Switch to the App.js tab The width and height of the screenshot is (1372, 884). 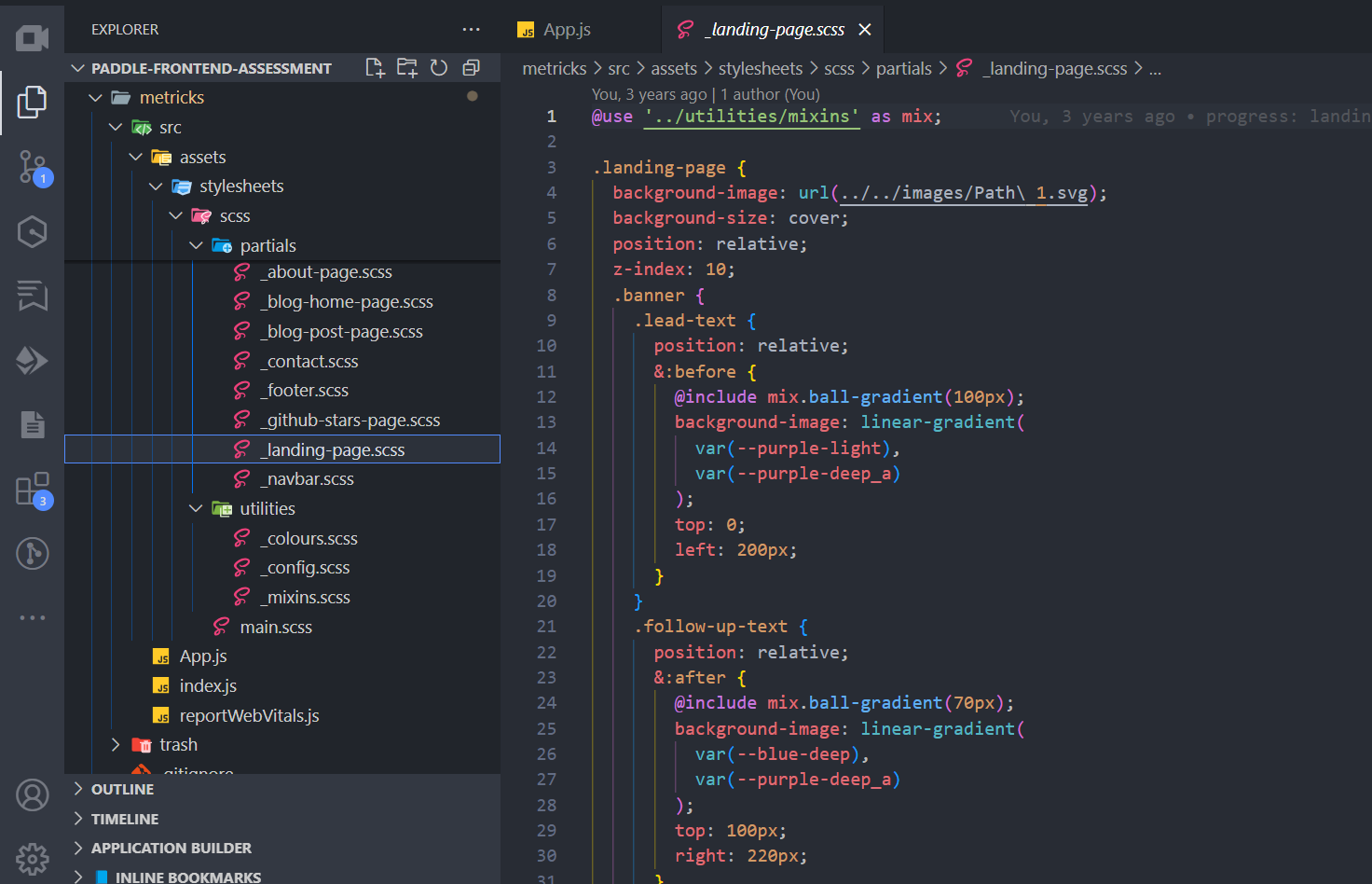point(566,30)
